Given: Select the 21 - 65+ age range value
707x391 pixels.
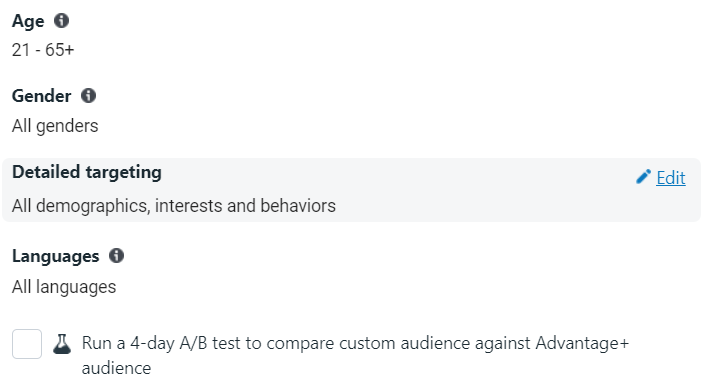Looking at the screenshot, I should [43, 50].
